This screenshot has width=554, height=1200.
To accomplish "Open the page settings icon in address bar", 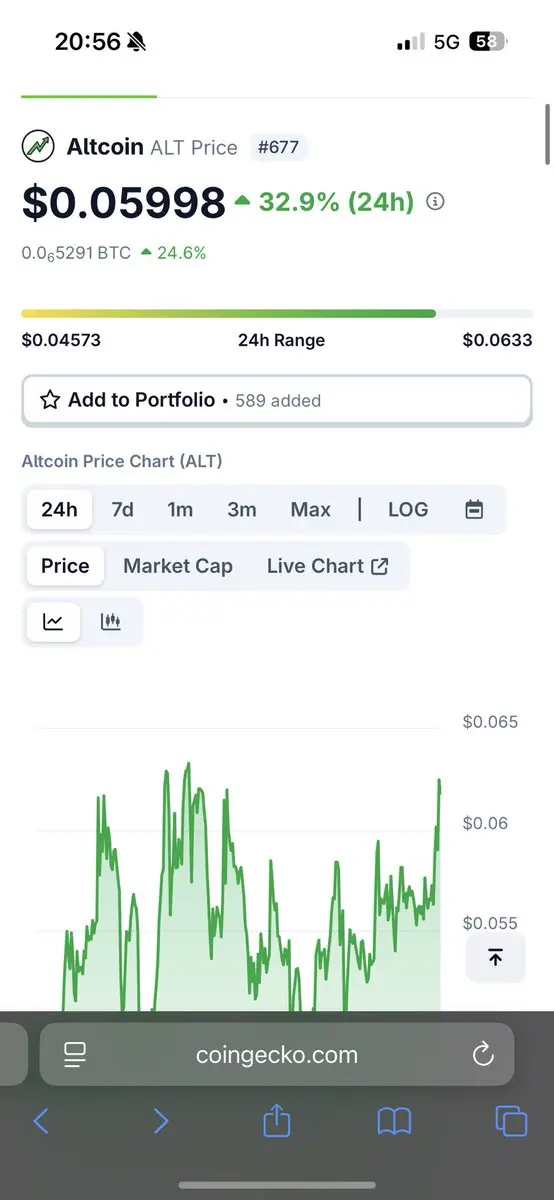I will 75,1054.
